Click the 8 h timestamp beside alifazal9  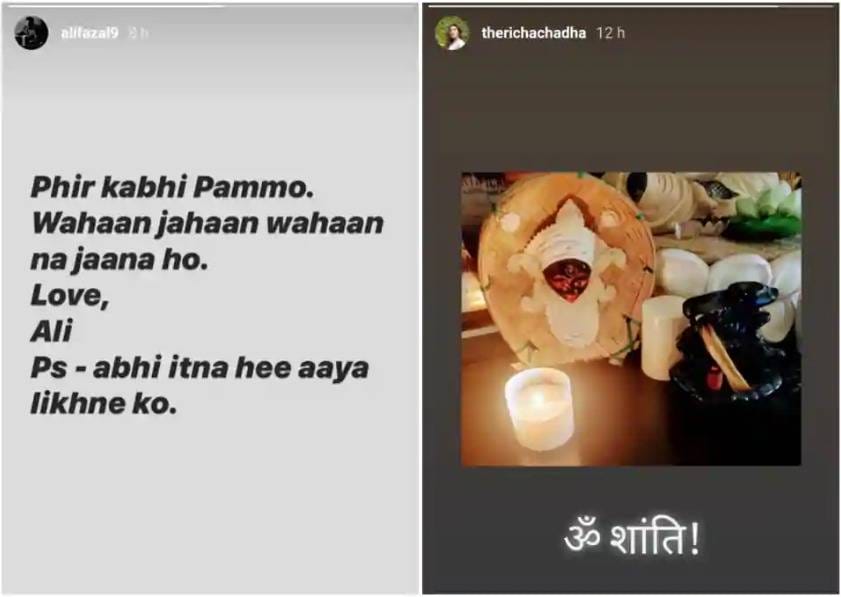[138, 33]
